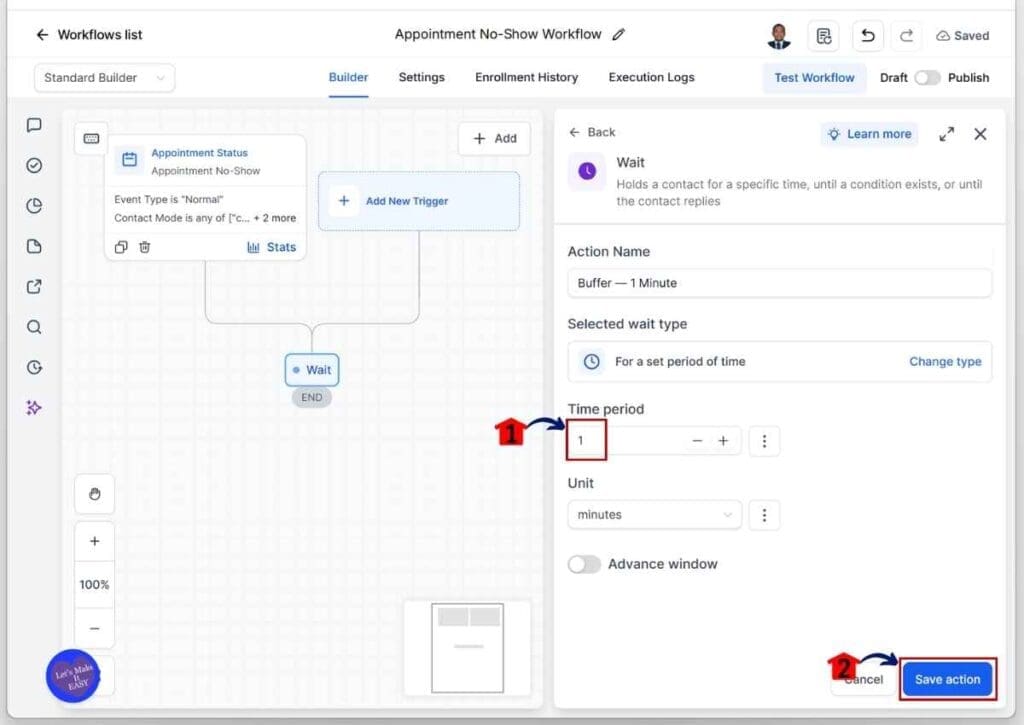The height and width of the screenshot is (725, 1024).
Task: Open the comments sidebar icon
Action: (x=34, y=125)
